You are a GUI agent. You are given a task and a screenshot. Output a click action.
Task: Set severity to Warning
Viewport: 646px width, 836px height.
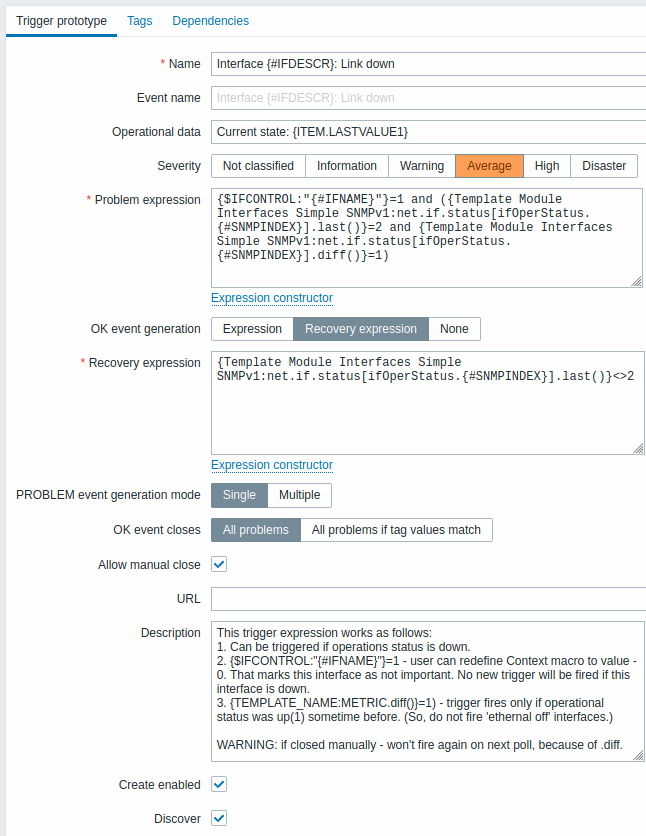(422, 166)
